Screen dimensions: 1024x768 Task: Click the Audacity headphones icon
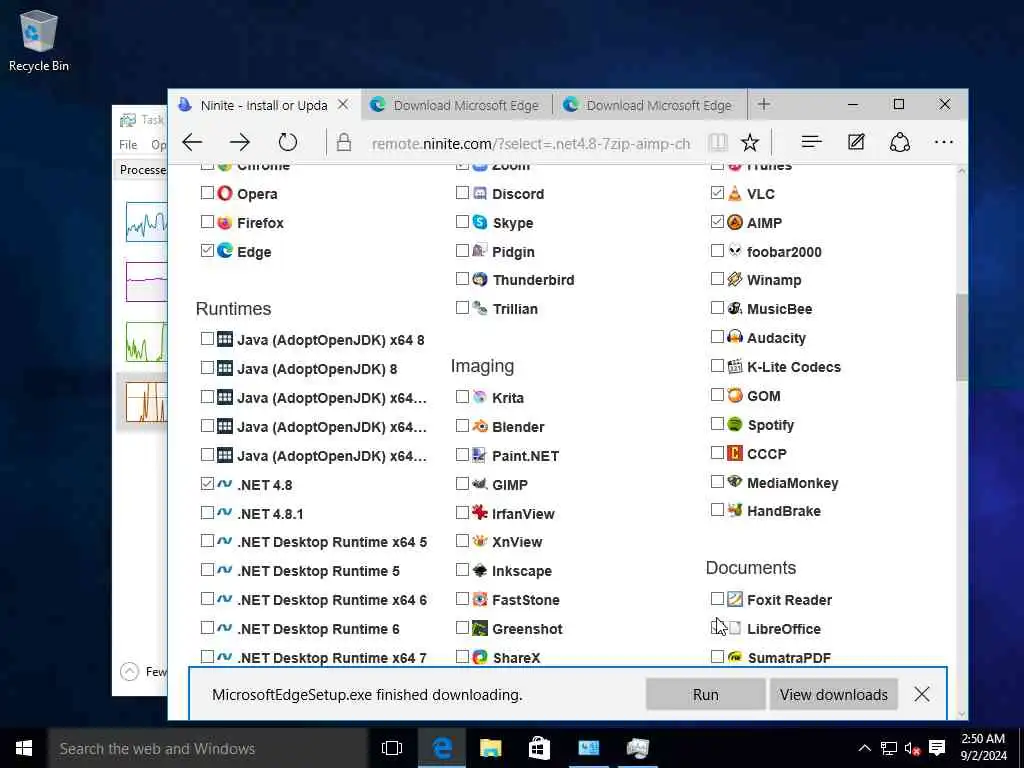click(x=735, y=337)
